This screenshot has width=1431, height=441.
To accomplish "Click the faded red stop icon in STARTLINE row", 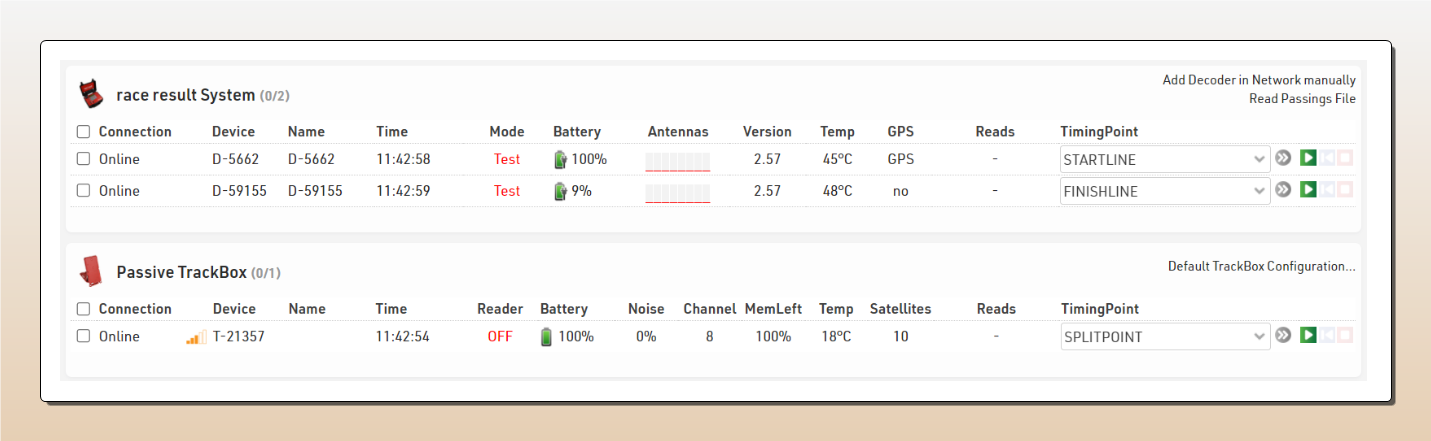I will [x=1345, y=158].
